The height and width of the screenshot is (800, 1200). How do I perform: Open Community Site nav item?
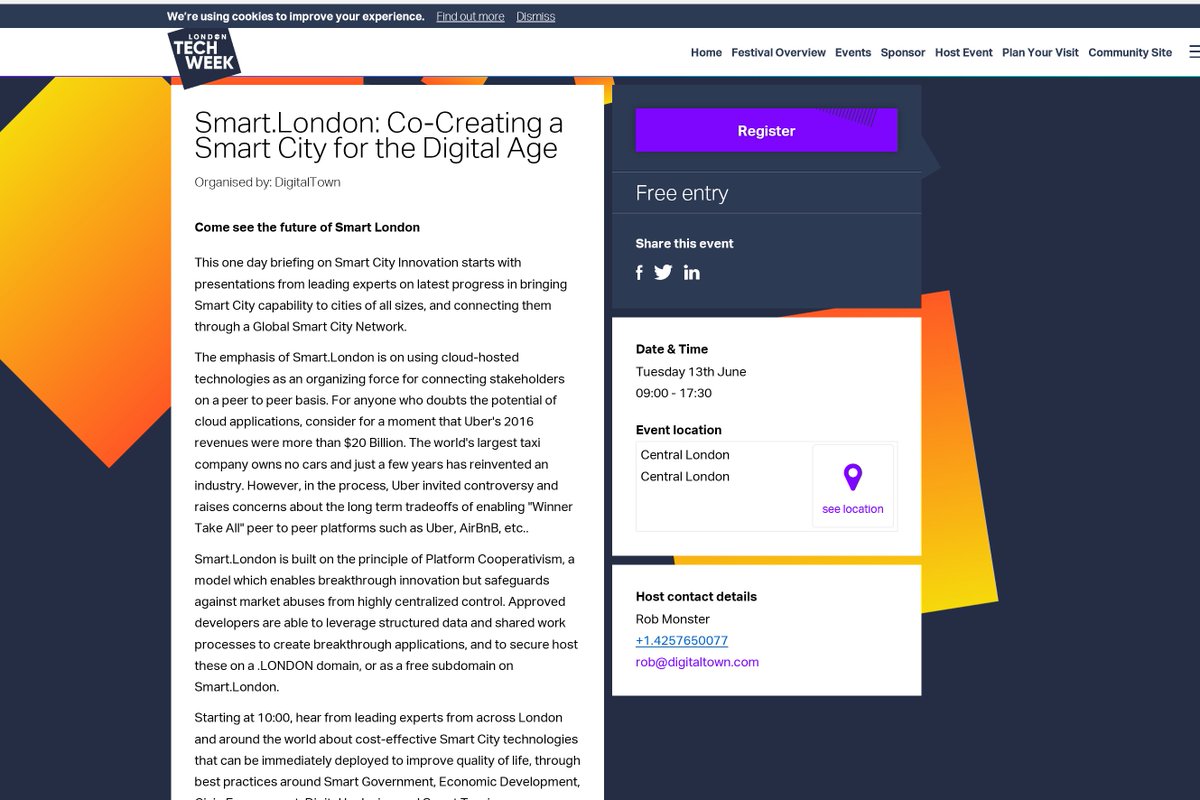pos(1130,53)
